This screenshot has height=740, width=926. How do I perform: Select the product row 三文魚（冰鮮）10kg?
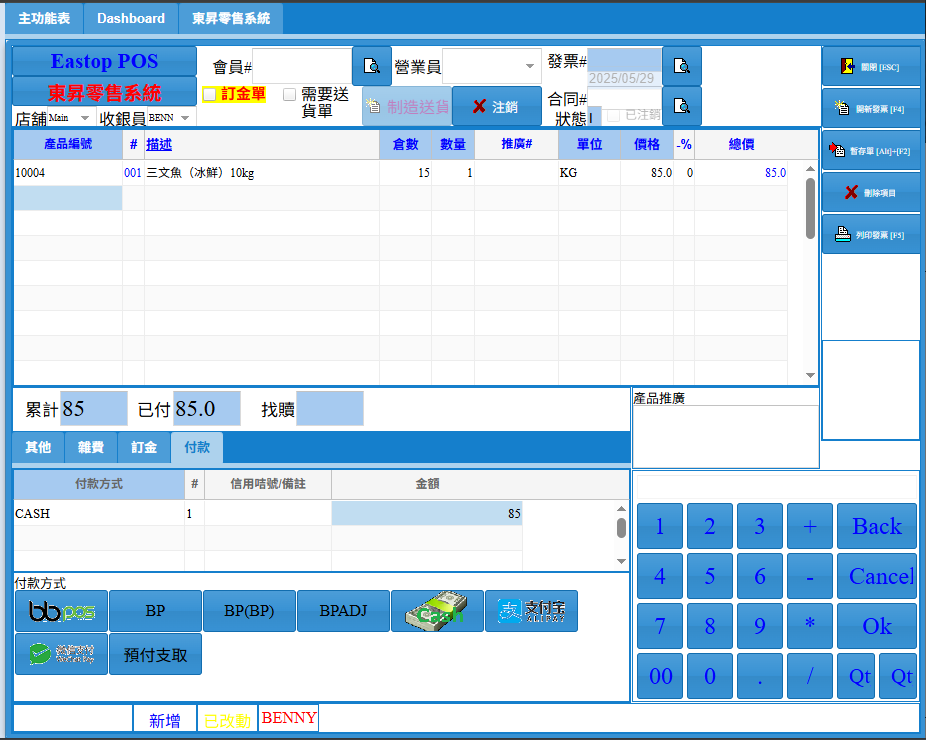coord(400,173)
